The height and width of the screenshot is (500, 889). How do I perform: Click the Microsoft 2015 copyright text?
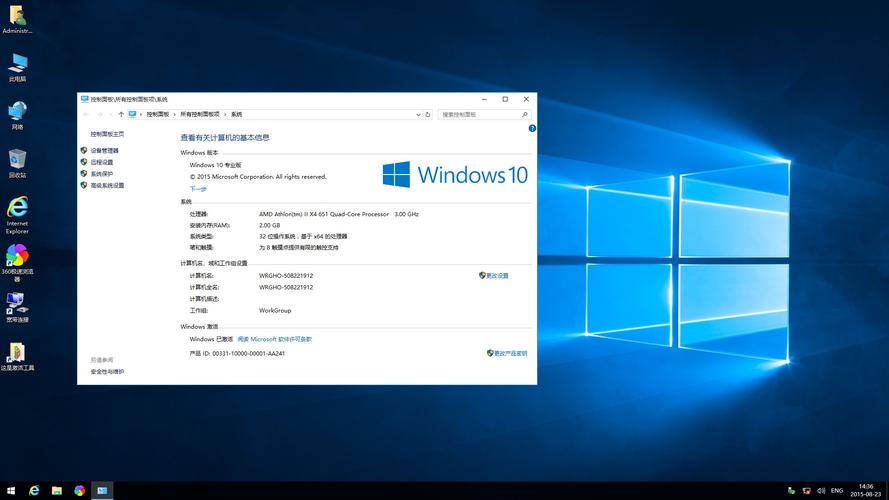click(x=258, y=177)
